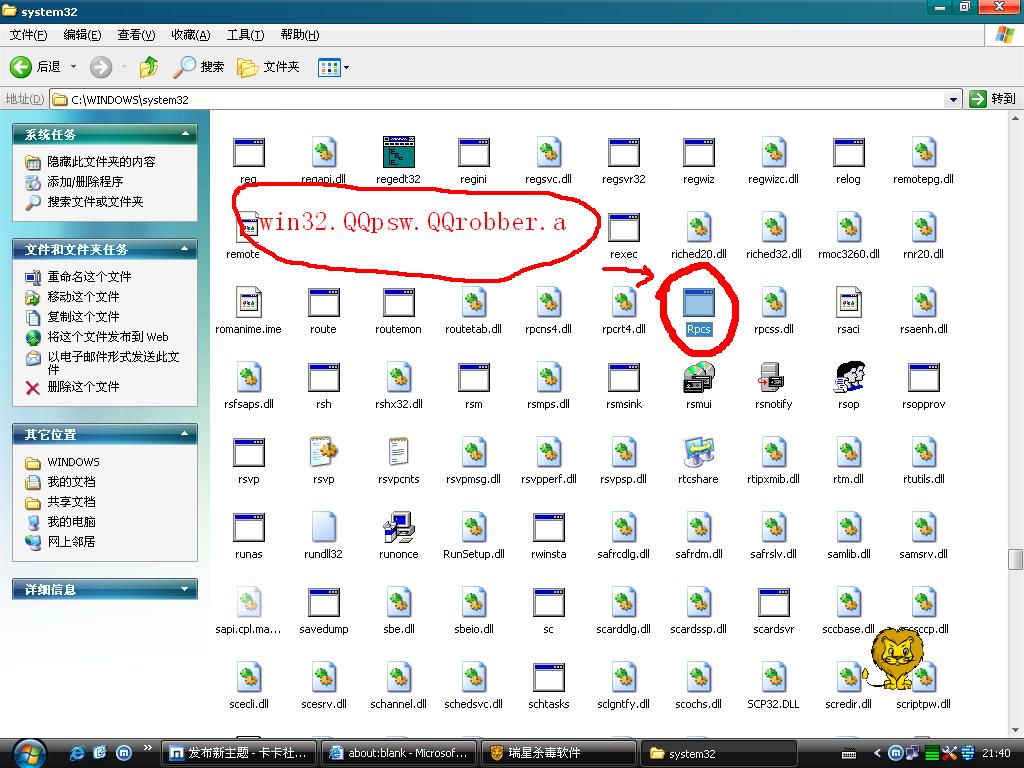Click the scrollbar up arrow
The height and width of the screenshot is (768, 1024).
coord(1015,118)
